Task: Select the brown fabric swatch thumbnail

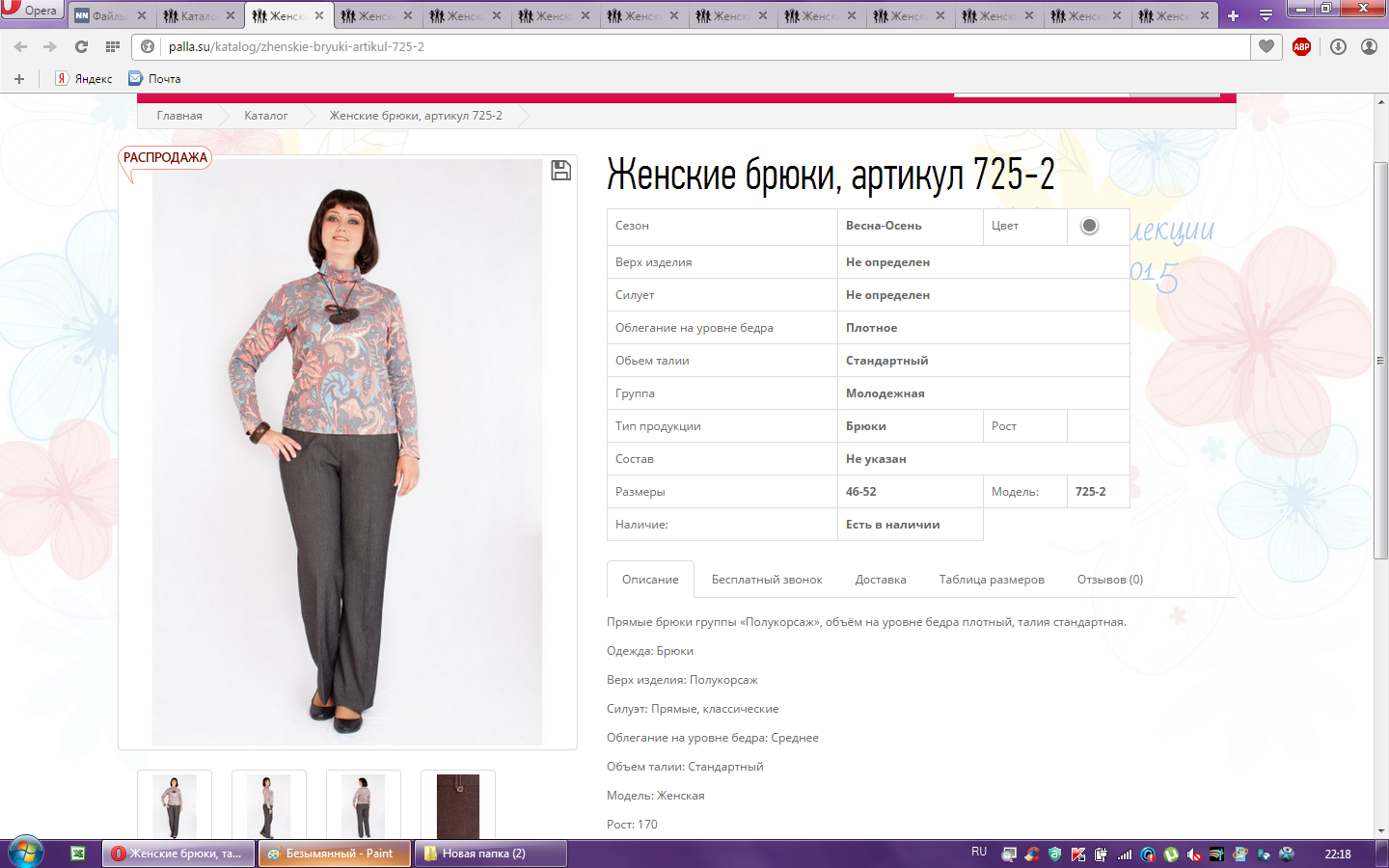Action: [x=458, y=806]
